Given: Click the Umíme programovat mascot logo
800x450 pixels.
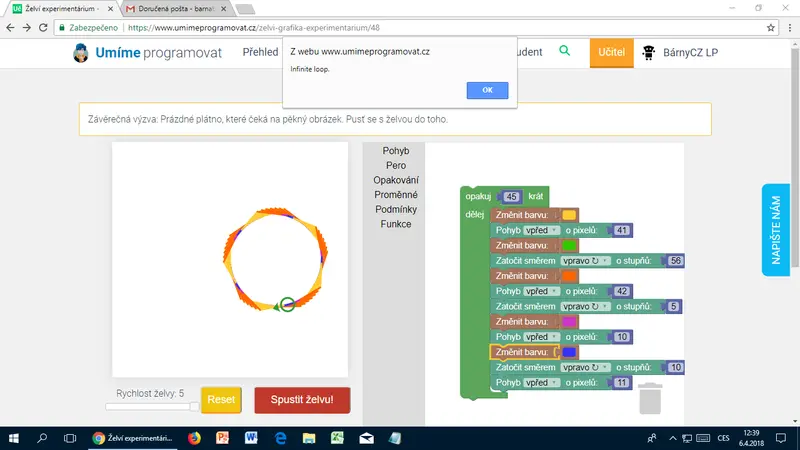Looking at the screenshot, I should [81, 53].
